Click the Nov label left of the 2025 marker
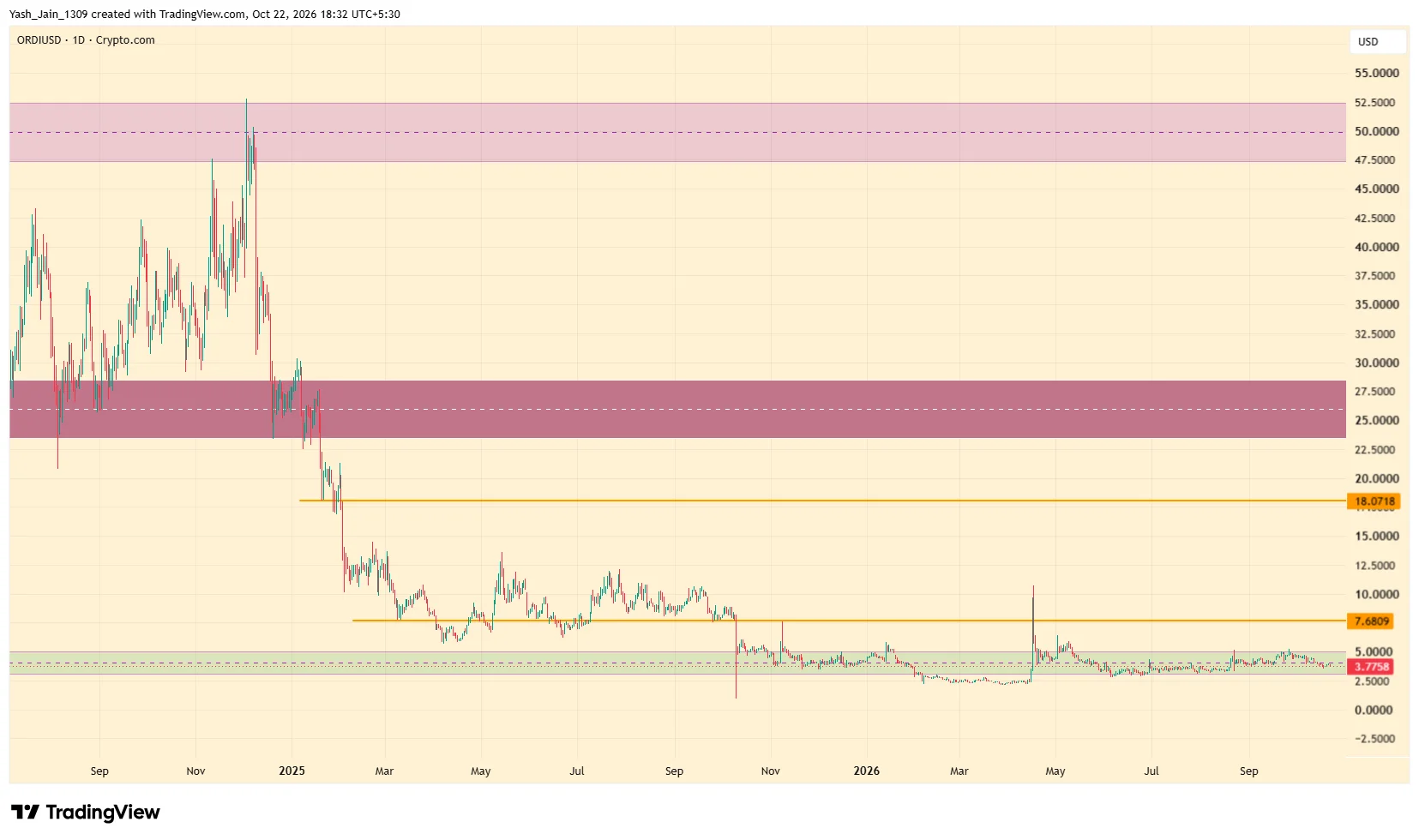1419x840 pixels. pos(195,771)
